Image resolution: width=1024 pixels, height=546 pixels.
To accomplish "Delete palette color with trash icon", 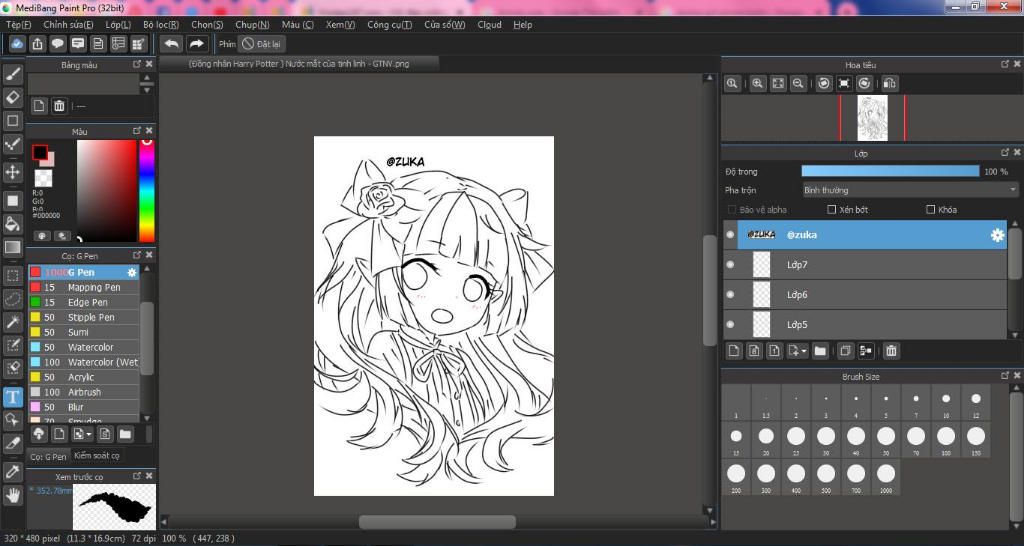I will click(59, 106).
